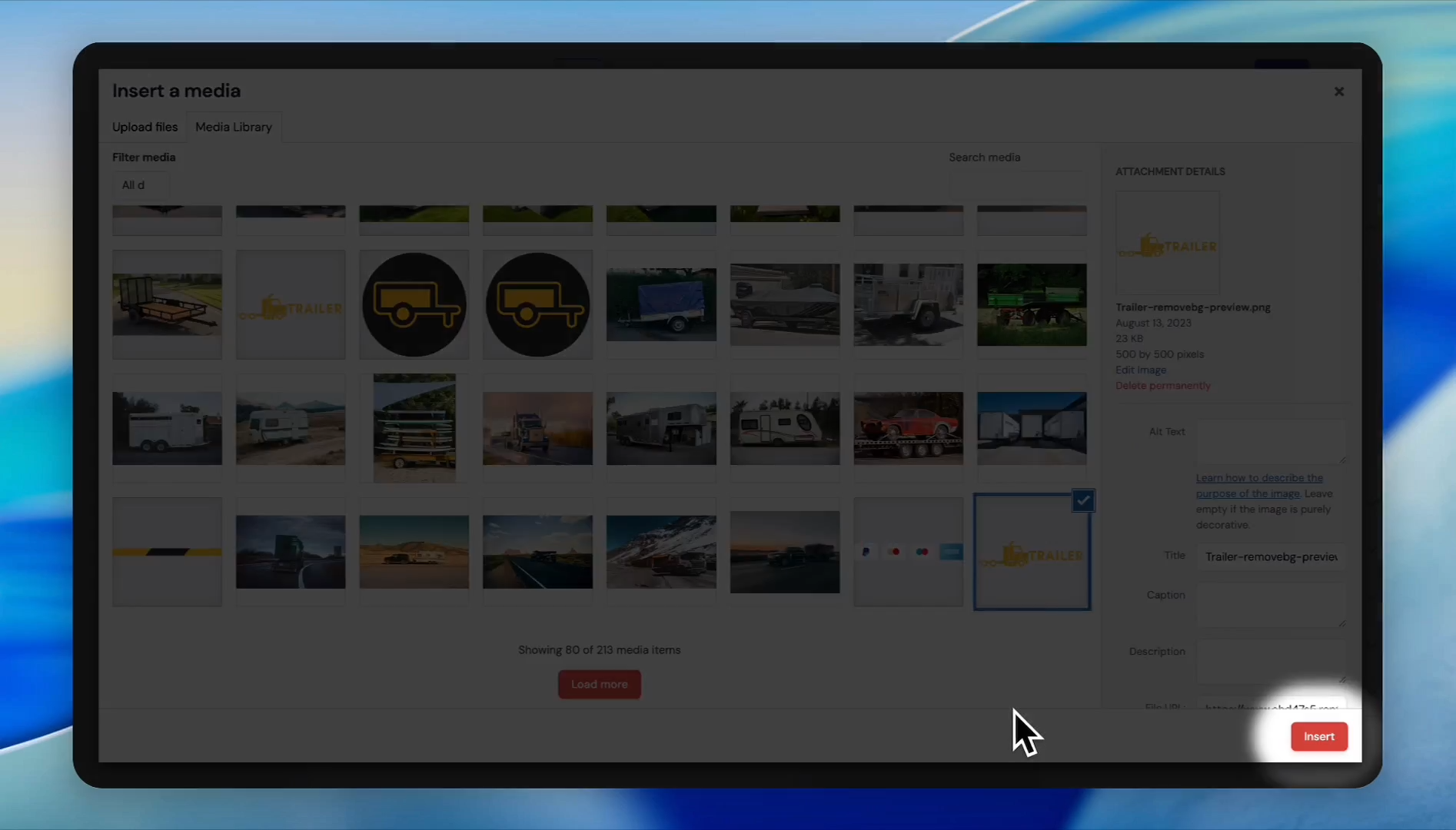Click the Title field with Trailer-removebg-preview
This screenshot has width=1456, height=830.
pos(1272,556)
